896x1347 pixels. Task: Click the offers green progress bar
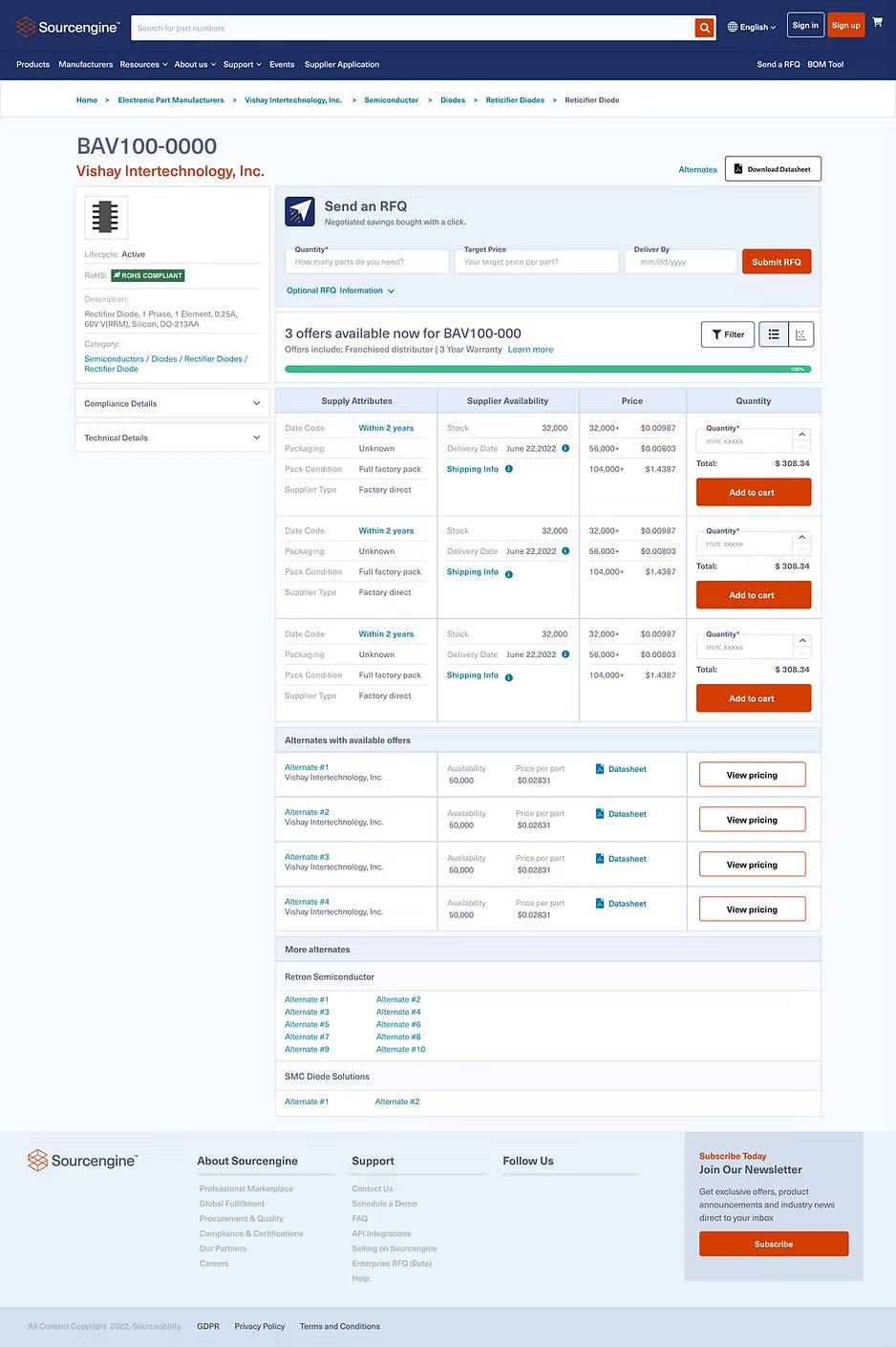tap(547, 369)
